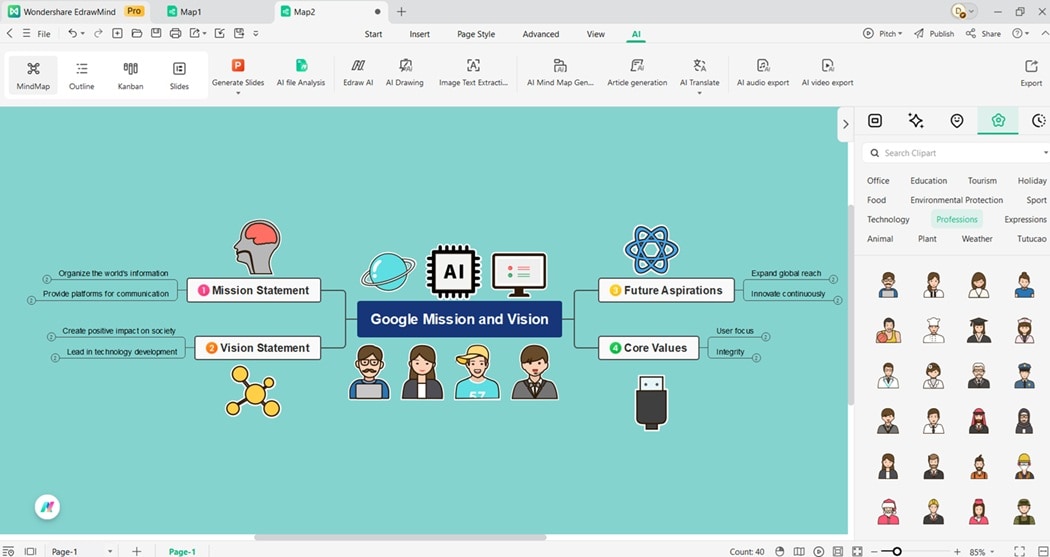The image size is (1050, 557).
Task: Click the floating Edraw AI button on canvas
Action: [x=48, y=507]
